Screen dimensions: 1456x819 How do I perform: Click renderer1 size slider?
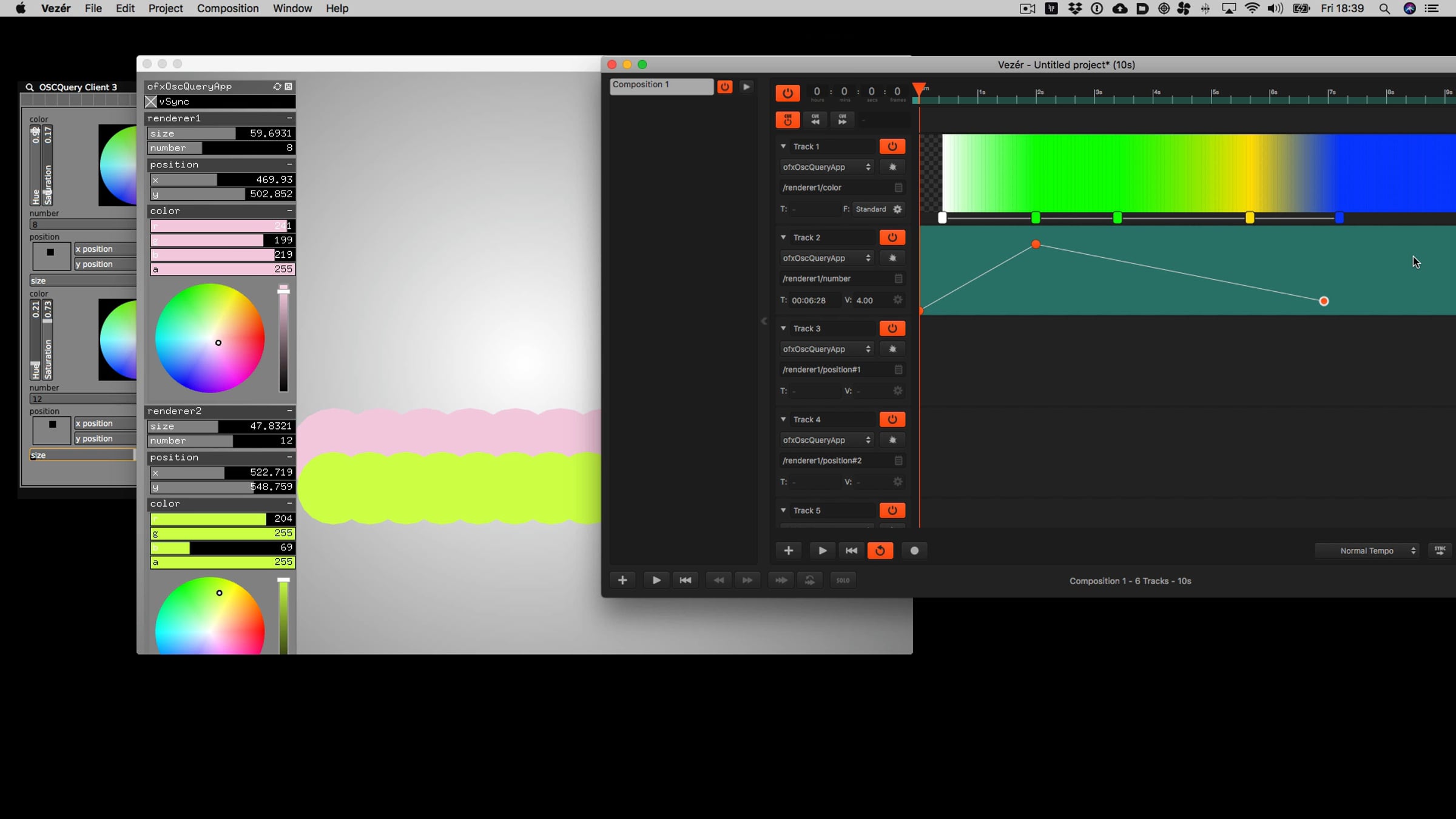pos(221,133)
